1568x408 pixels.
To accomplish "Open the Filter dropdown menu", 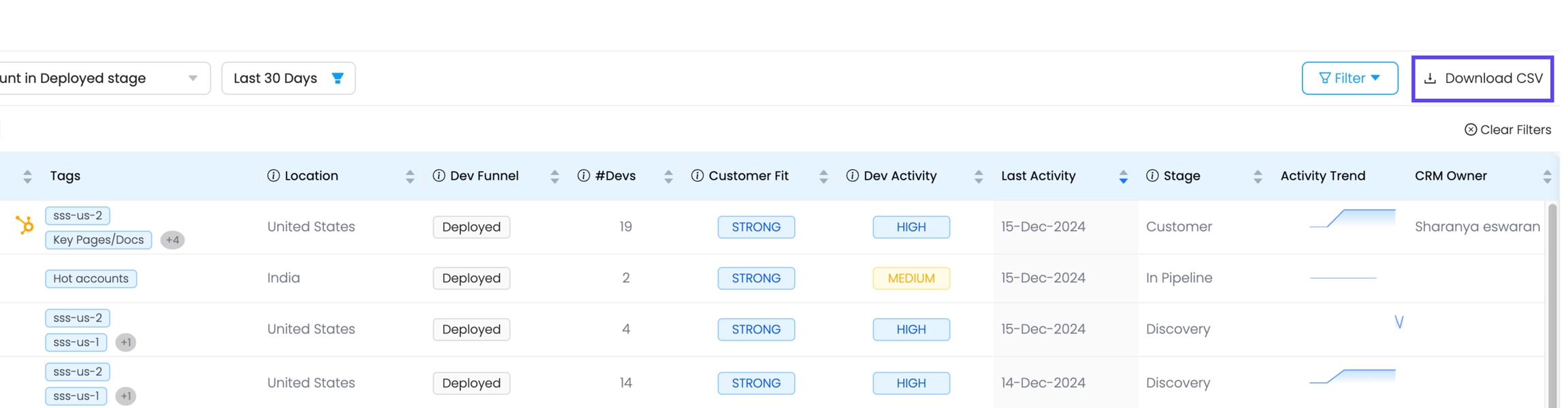I will point(1350,78).
